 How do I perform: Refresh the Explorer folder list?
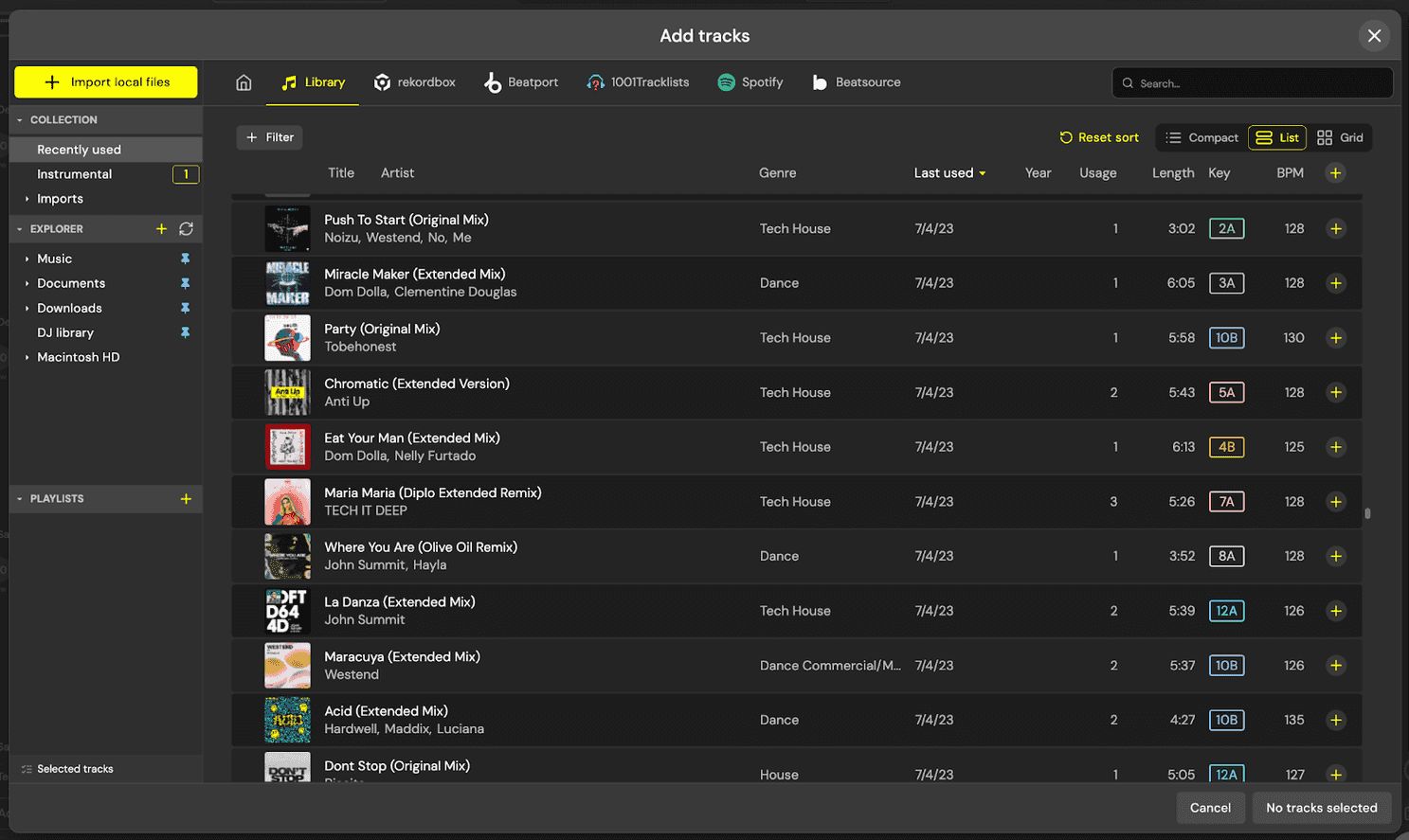tap(186, 229)
